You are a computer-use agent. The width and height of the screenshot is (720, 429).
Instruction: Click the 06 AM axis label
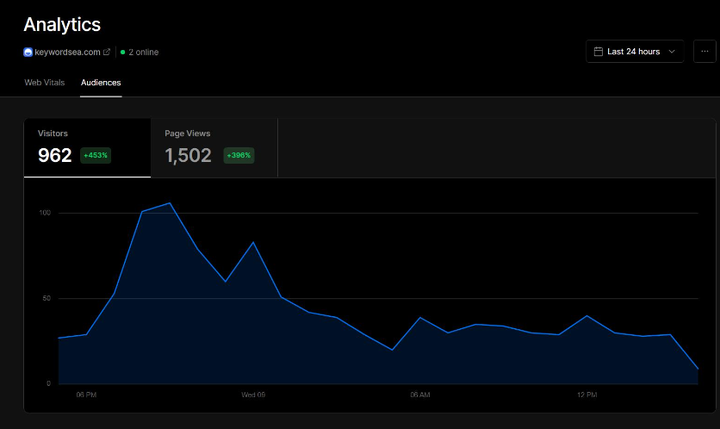click(x=420, y=395)
